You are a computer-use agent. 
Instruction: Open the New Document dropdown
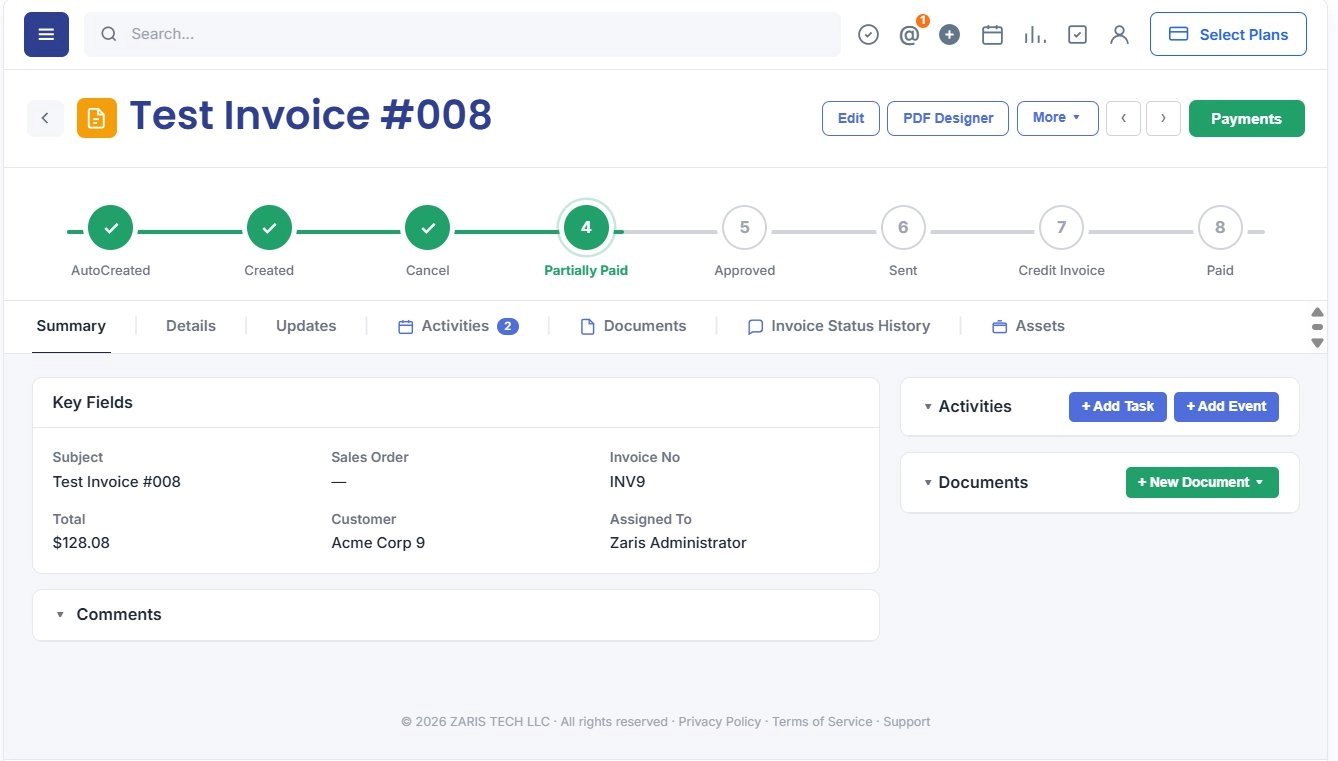click(1202, 482)
